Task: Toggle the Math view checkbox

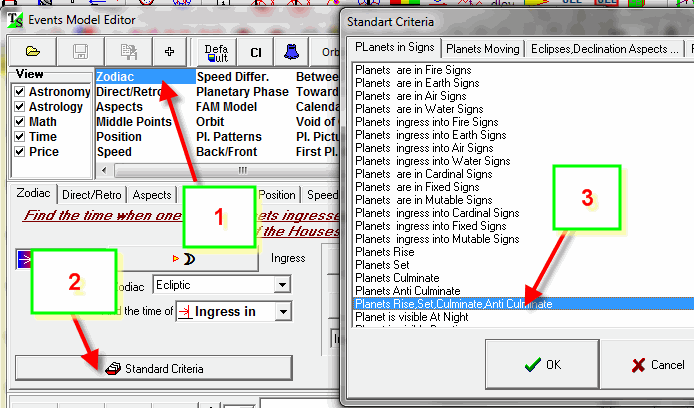Action: [x=21, y=122]
